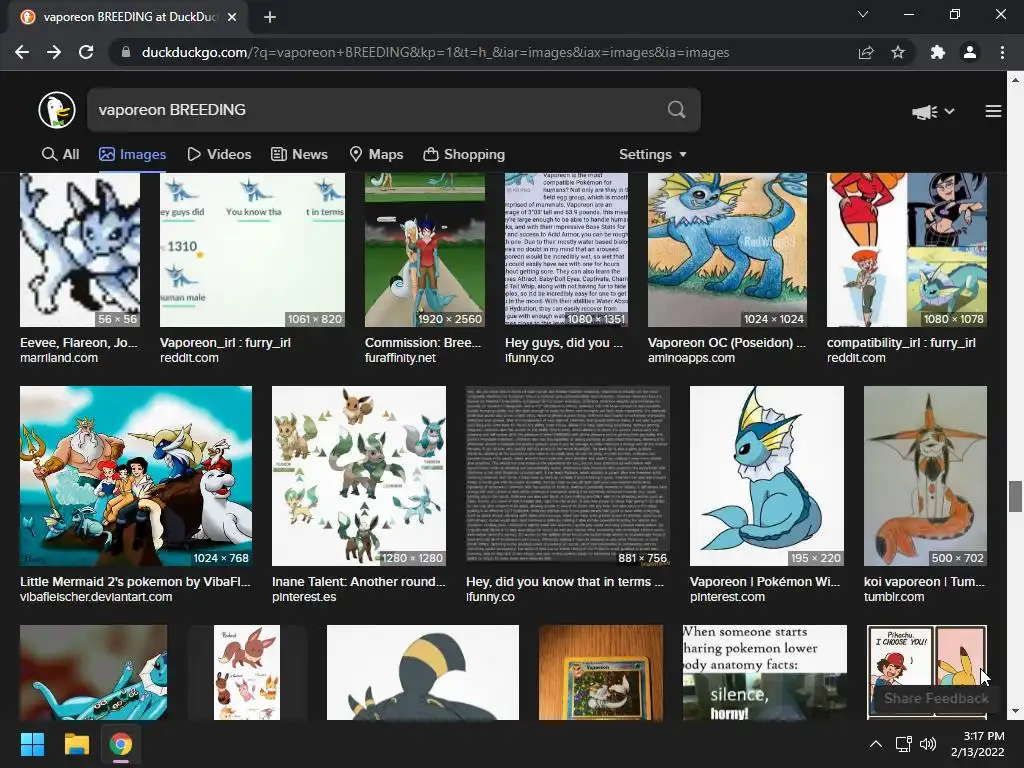Click the site padlock icon

[126, 52]
